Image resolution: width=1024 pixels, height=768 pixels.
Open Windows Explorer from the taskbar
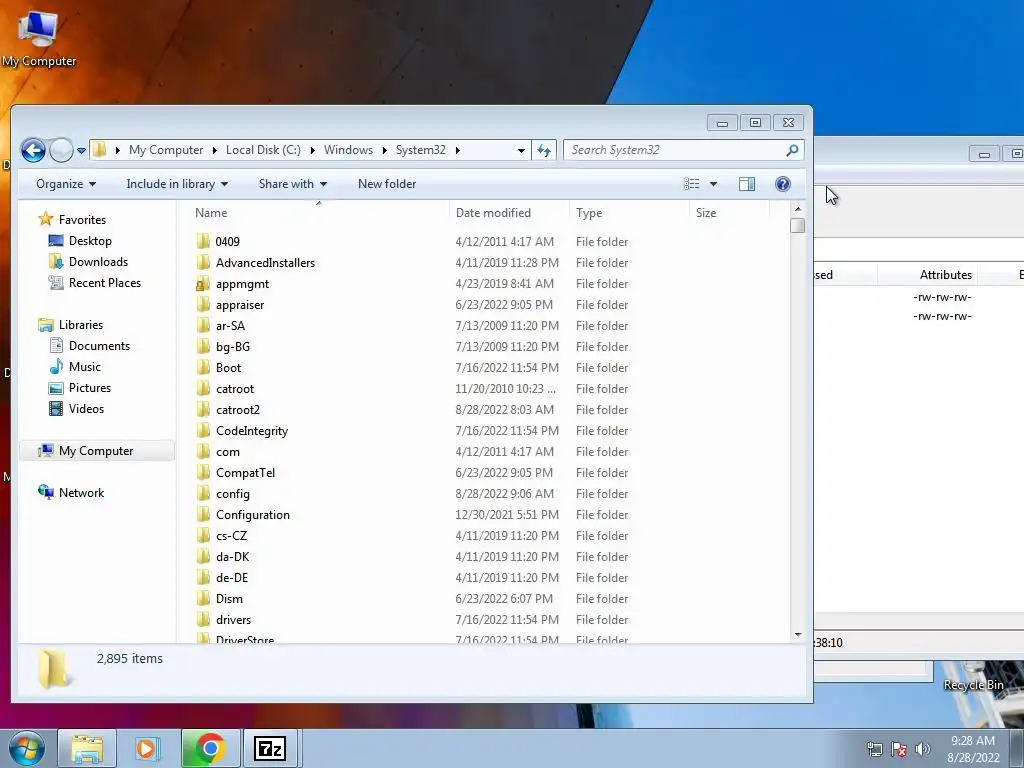click(x=87, y=748)
